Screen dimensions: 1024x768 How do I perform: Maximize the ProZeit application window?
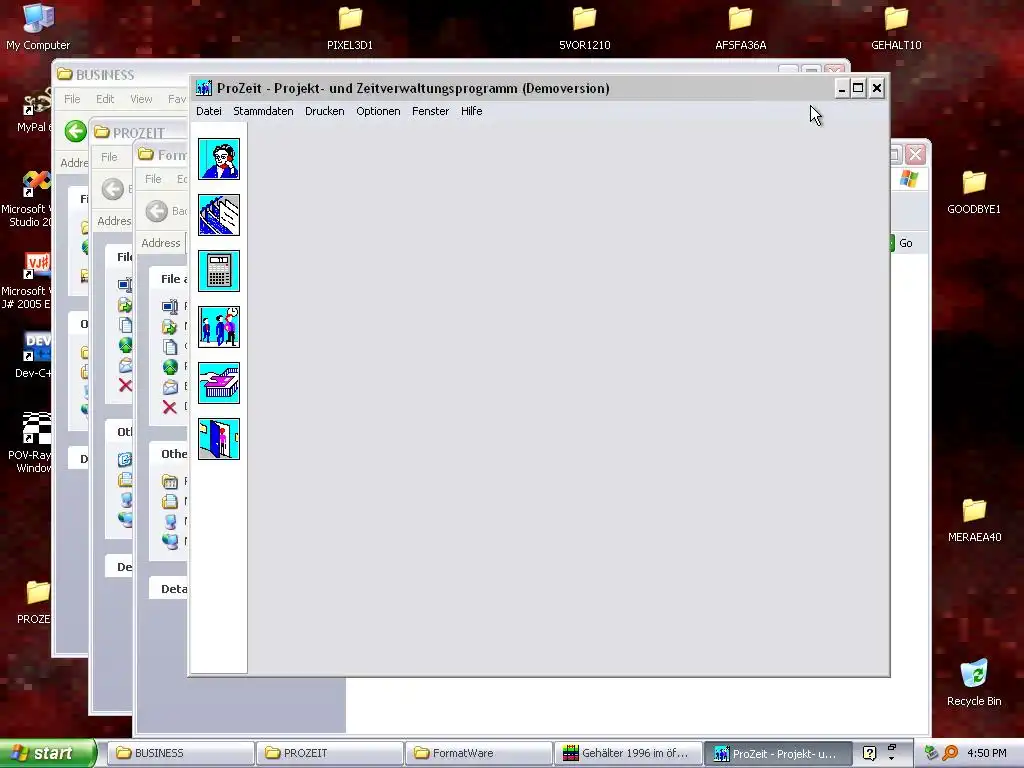coord(859,88)
